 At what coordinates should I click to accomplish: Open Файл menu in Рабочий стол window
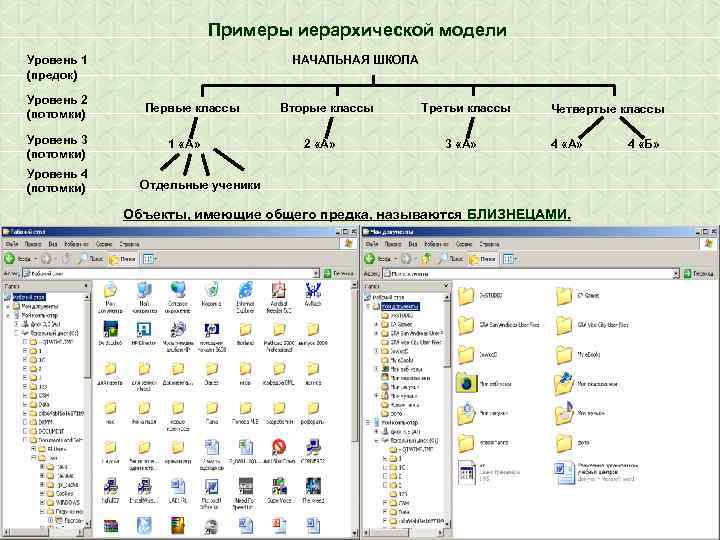coord(11,244)
